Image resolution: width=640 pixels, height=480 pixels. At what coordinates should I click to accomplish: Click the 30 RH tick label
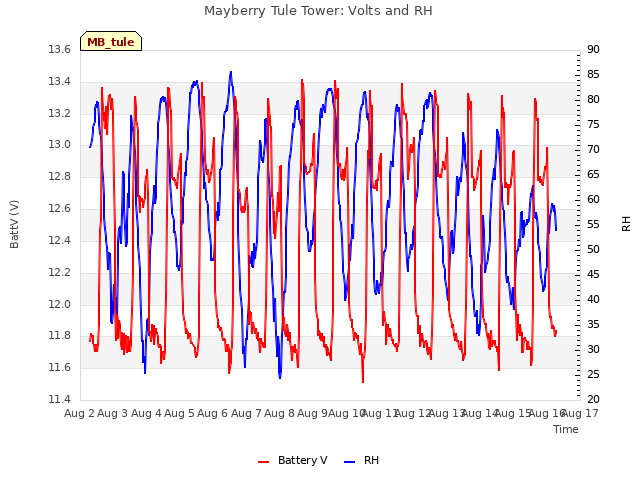(593, 349)
